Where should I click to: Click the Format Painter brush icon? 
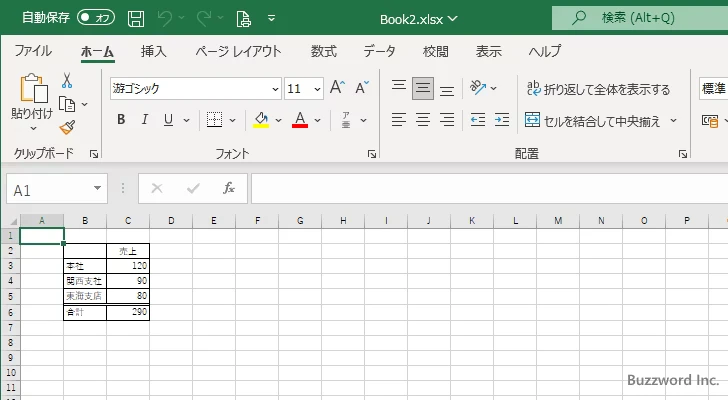tap(67, 128)
